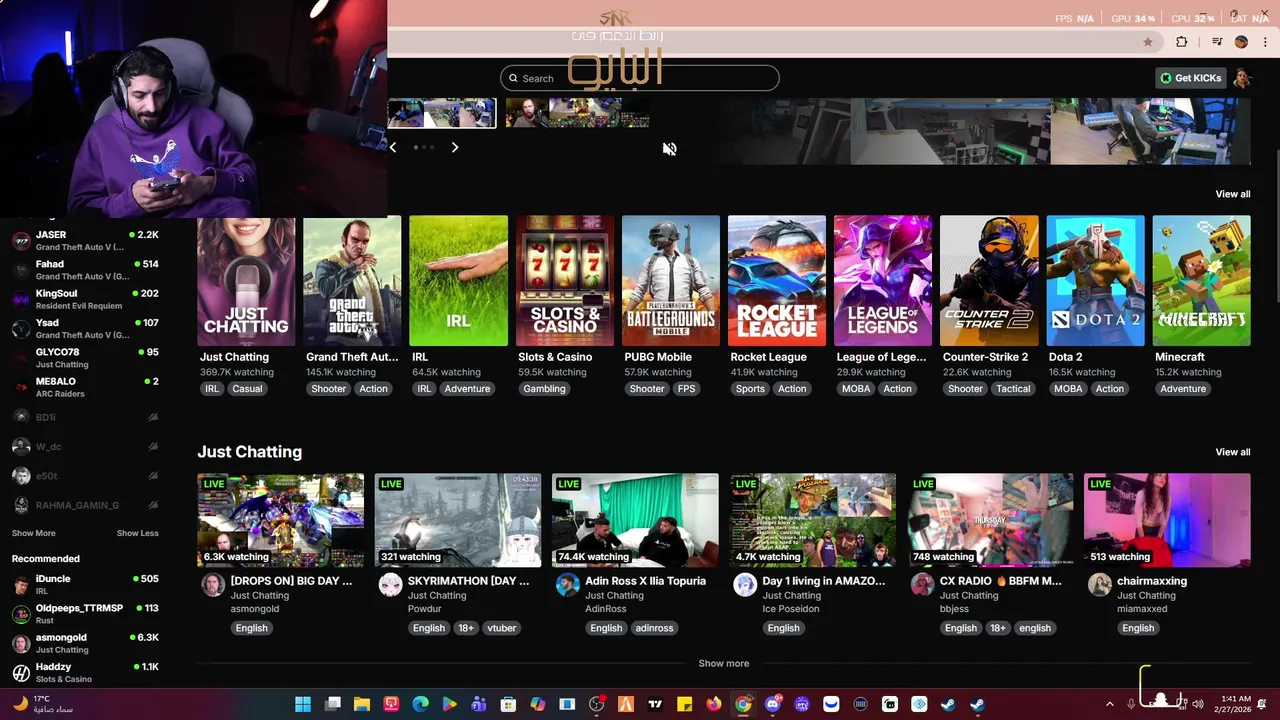
Task: Open the Chrome media controls icon
Action: [x=1217, y=42]
